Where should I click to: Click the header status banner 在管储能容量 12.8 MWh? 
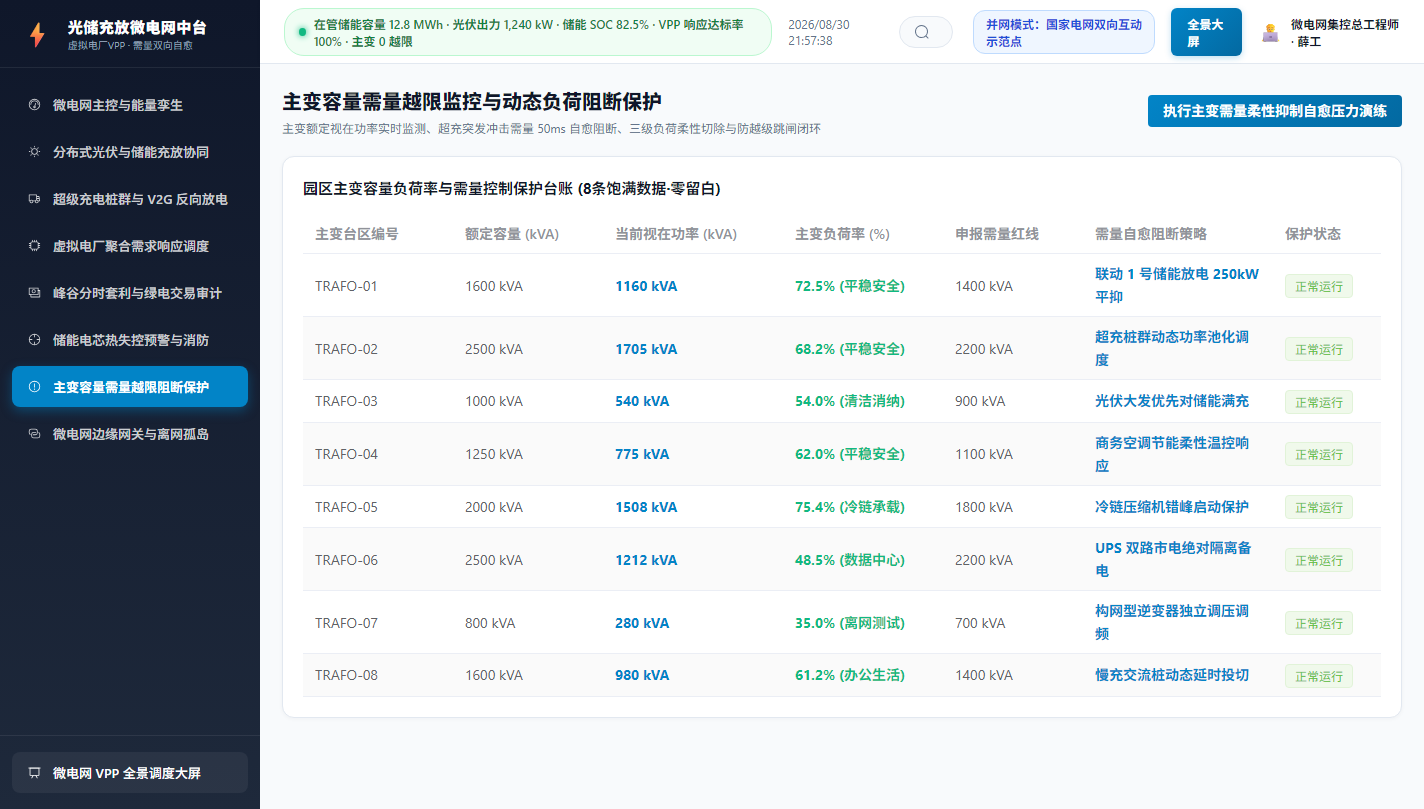(x=528, y=32)
